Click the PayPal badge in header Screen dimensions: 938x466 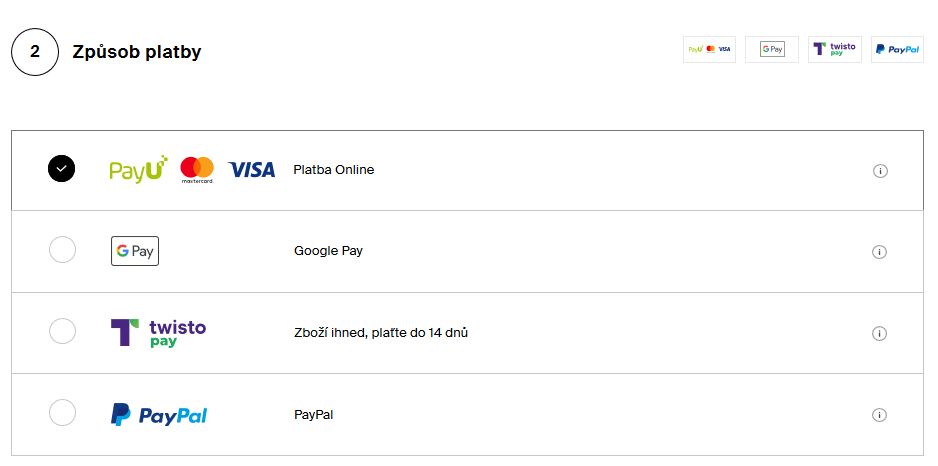pos(897,49)
